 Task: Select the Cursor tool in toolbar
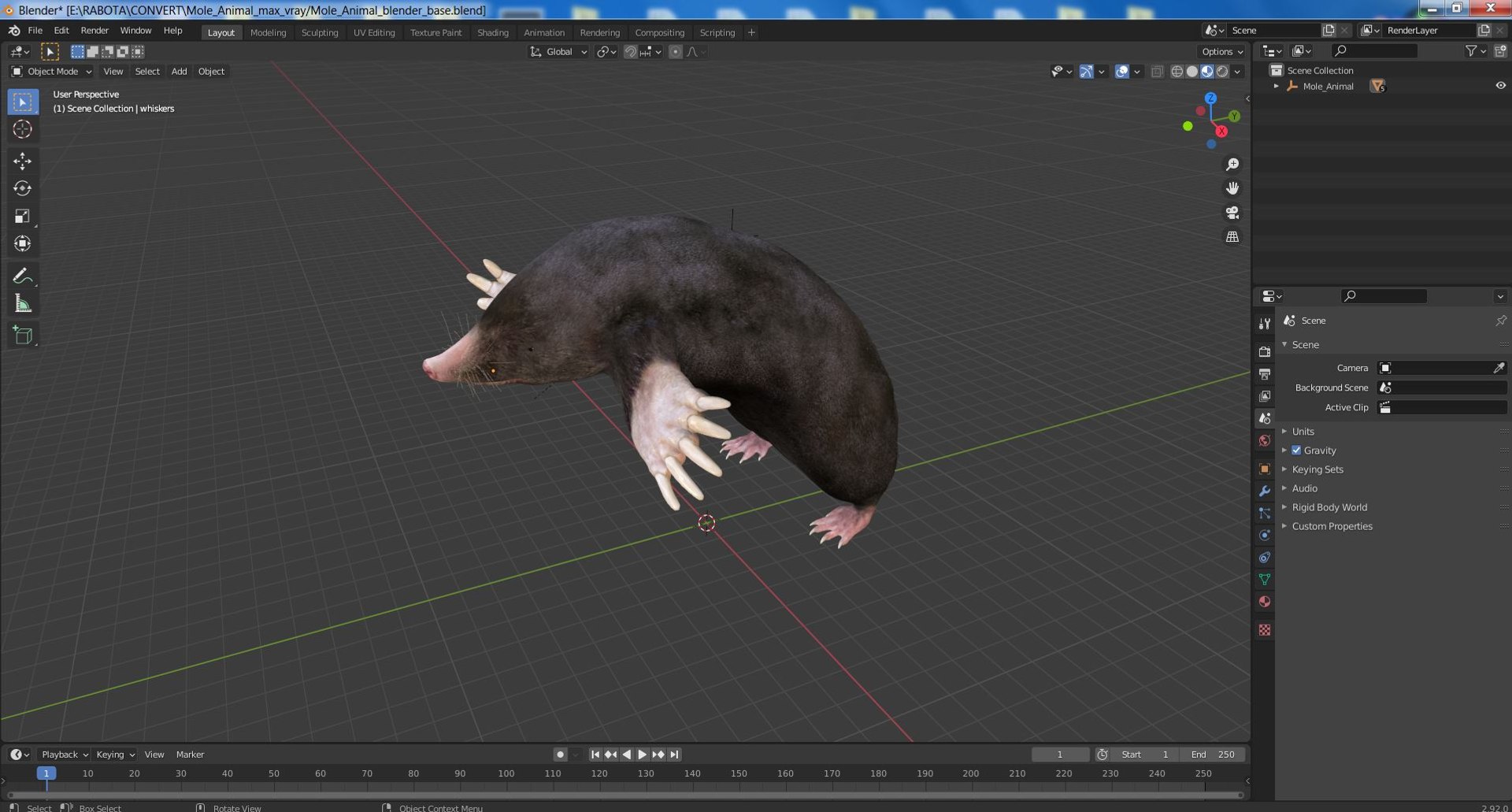click(22, 129)
